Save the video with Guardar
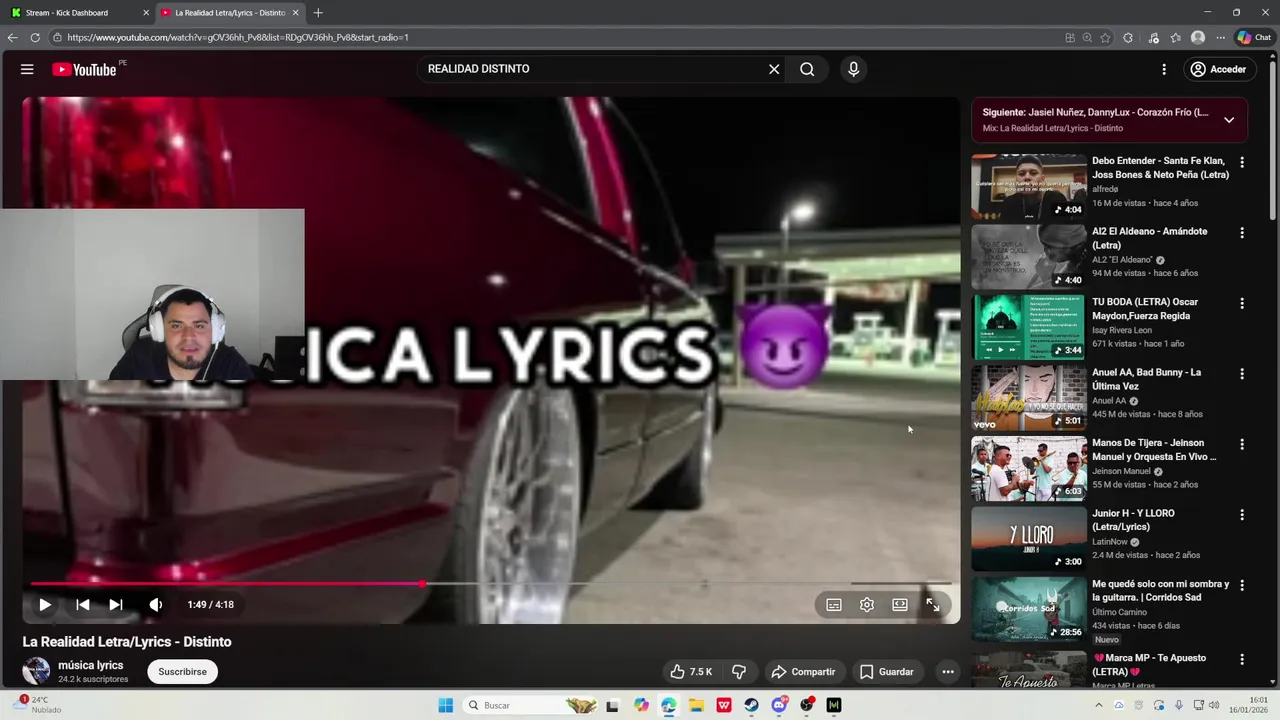The image size is (1280, 720). pyautogui.click(x=887, y=672)
